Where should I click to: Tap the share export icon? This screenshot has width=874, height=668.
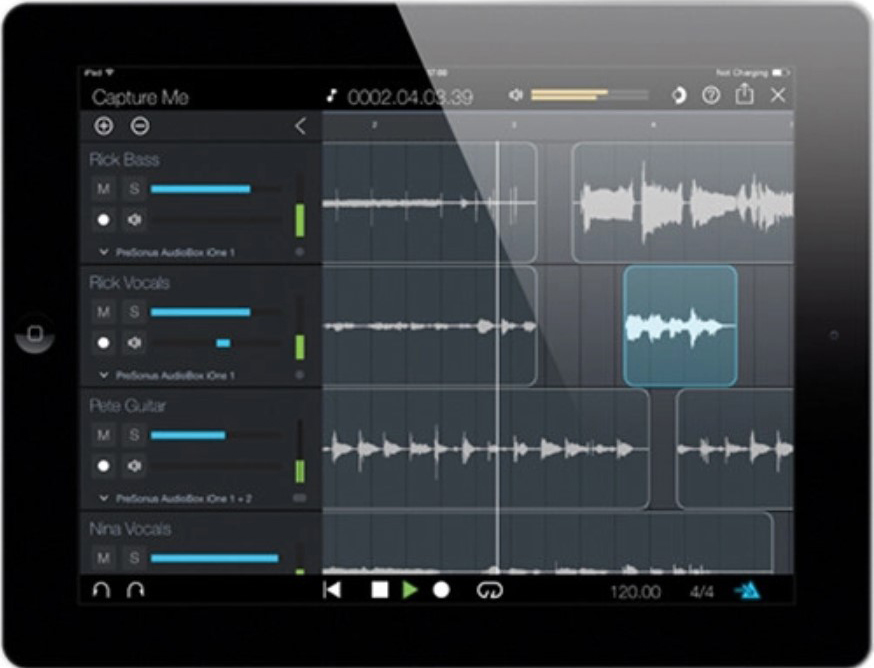pyautogui.click(x=744, y=95)
